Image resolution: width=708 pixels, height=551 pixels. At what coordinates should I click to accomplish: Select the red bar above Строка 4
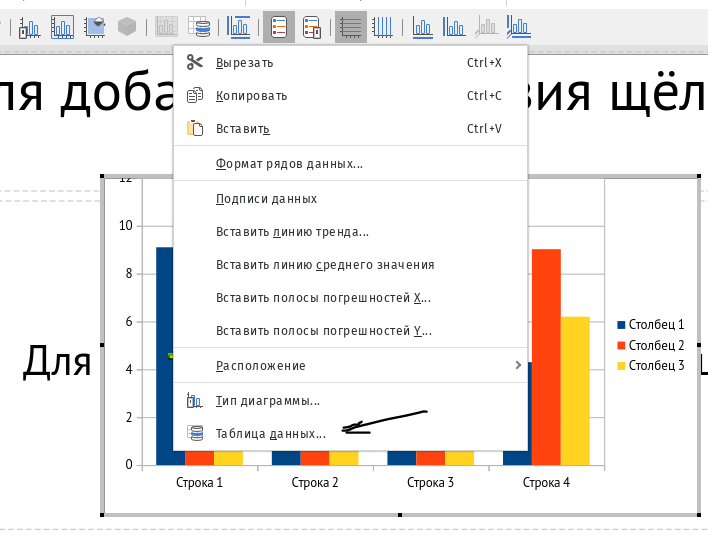pos(546,357)
